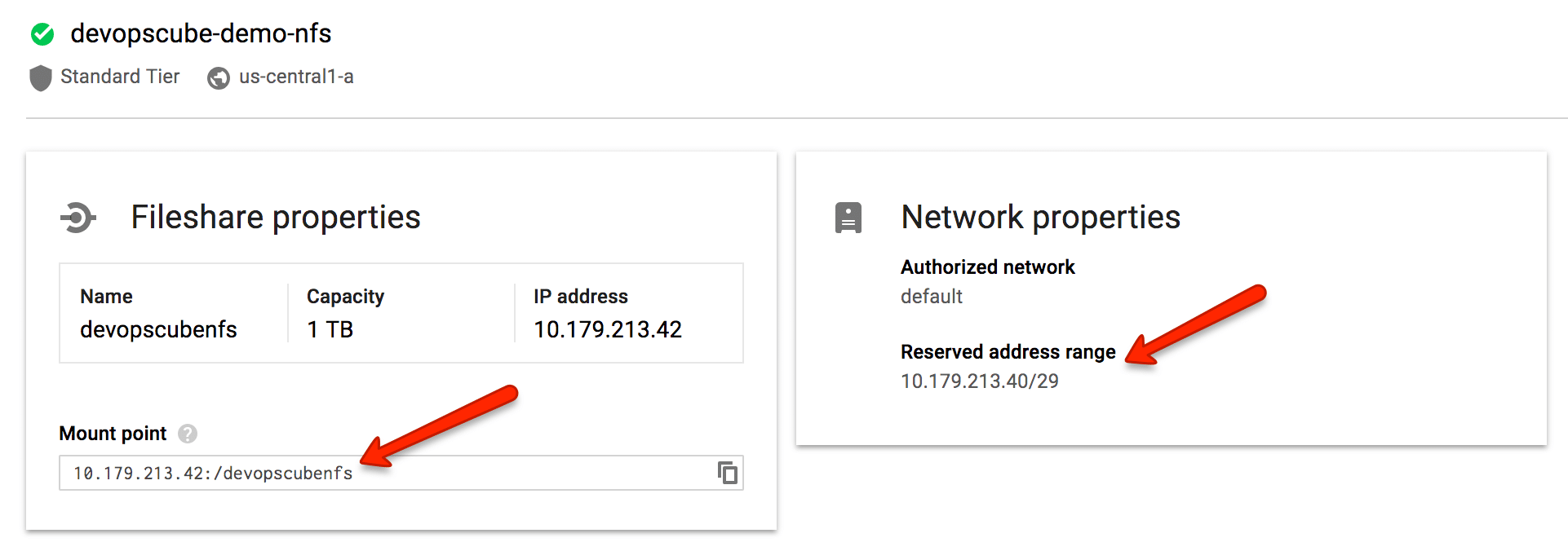Click the Network properties server icon
Image resolution: width=1568 pixels, height=551 pixels.
[847, 216]
